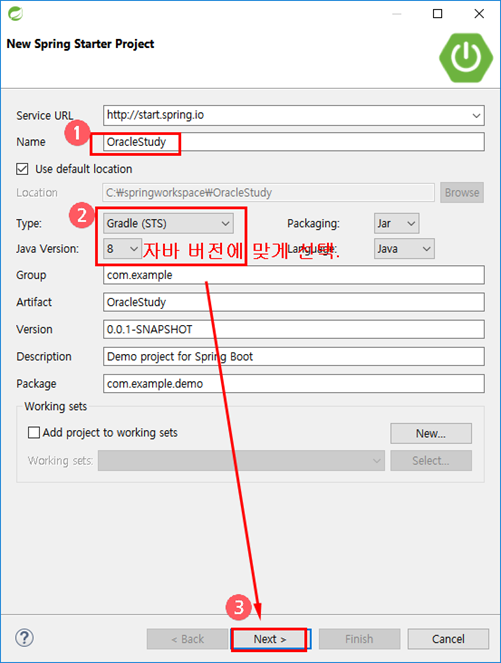Open the Java Version dropdown
Image resolution: width=501 pixels, height=663 pixels.
click(x=122, y=249)
